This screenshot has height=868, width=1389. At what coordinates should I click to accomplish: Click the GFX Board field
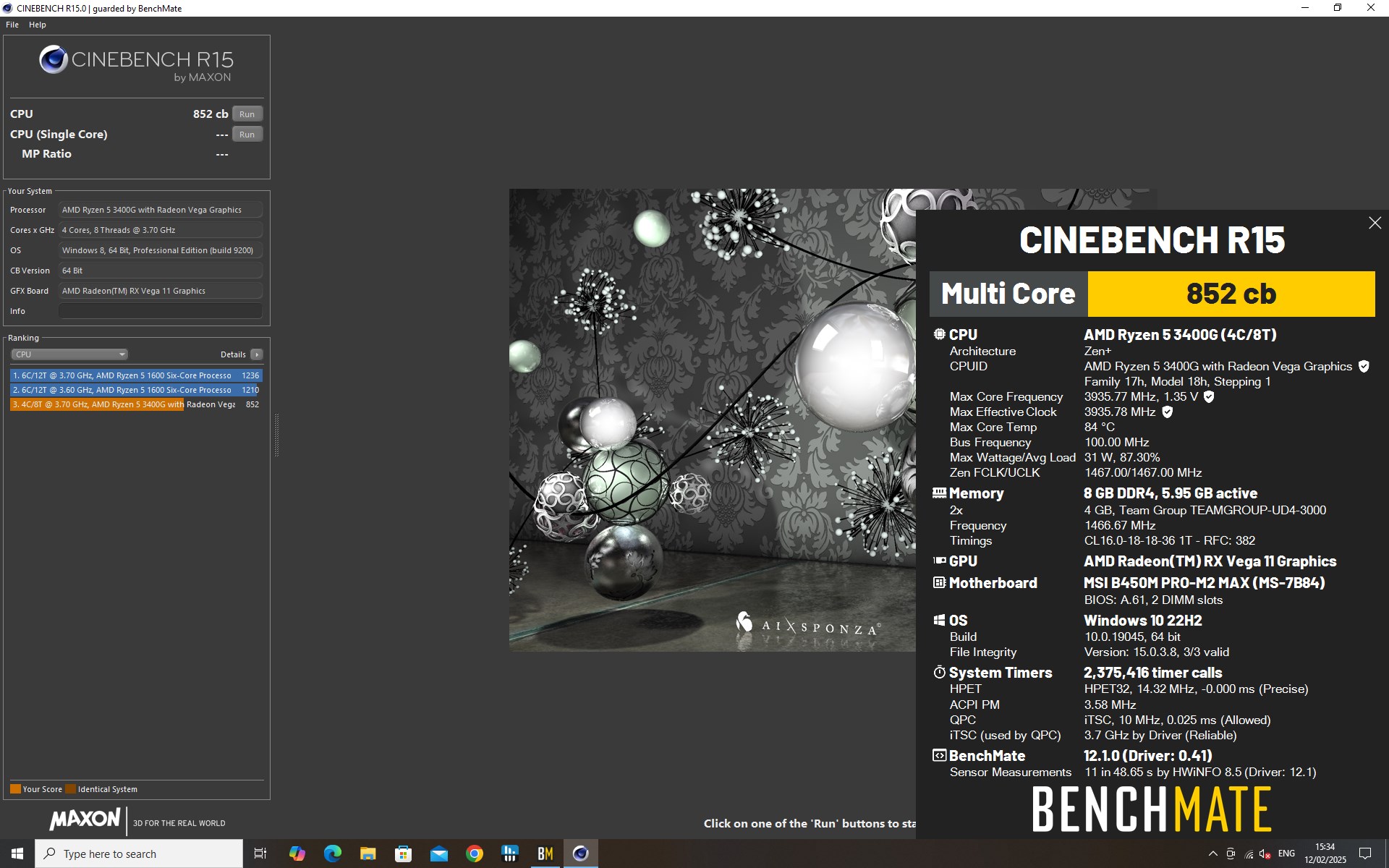click(161, 291)
